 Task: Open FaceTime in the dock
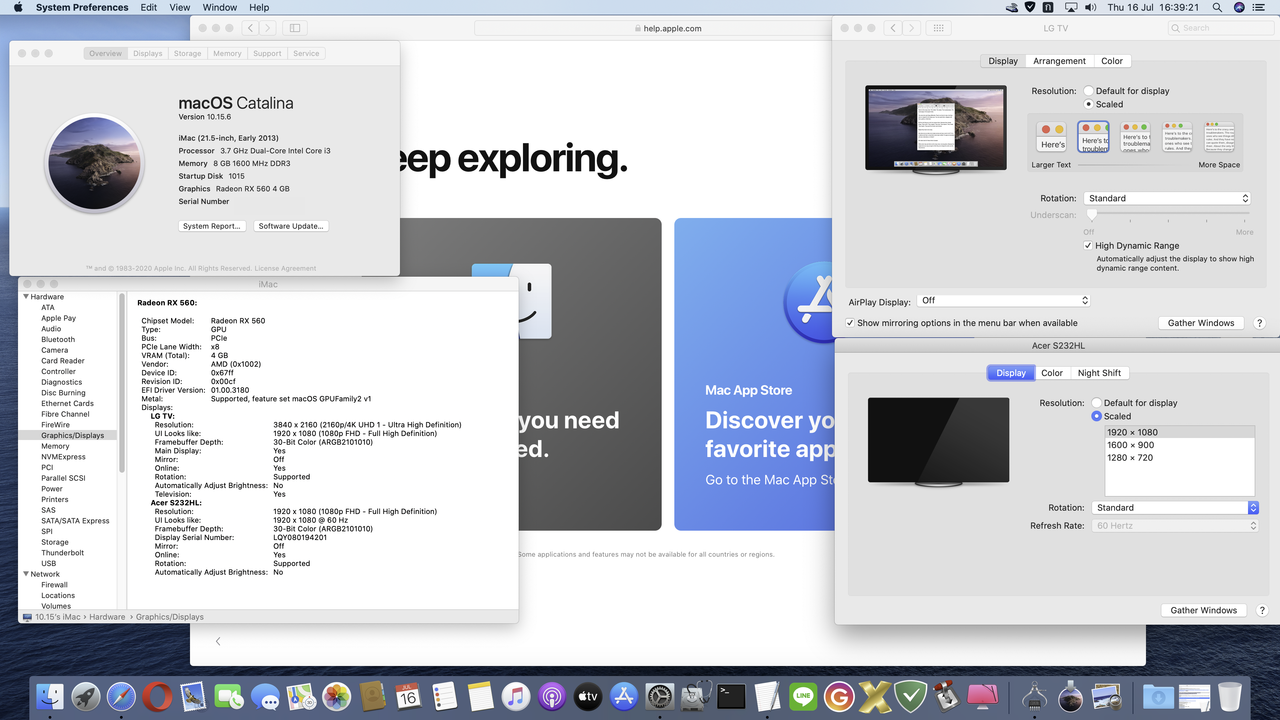pyautogui.click(x=229, y=696)
